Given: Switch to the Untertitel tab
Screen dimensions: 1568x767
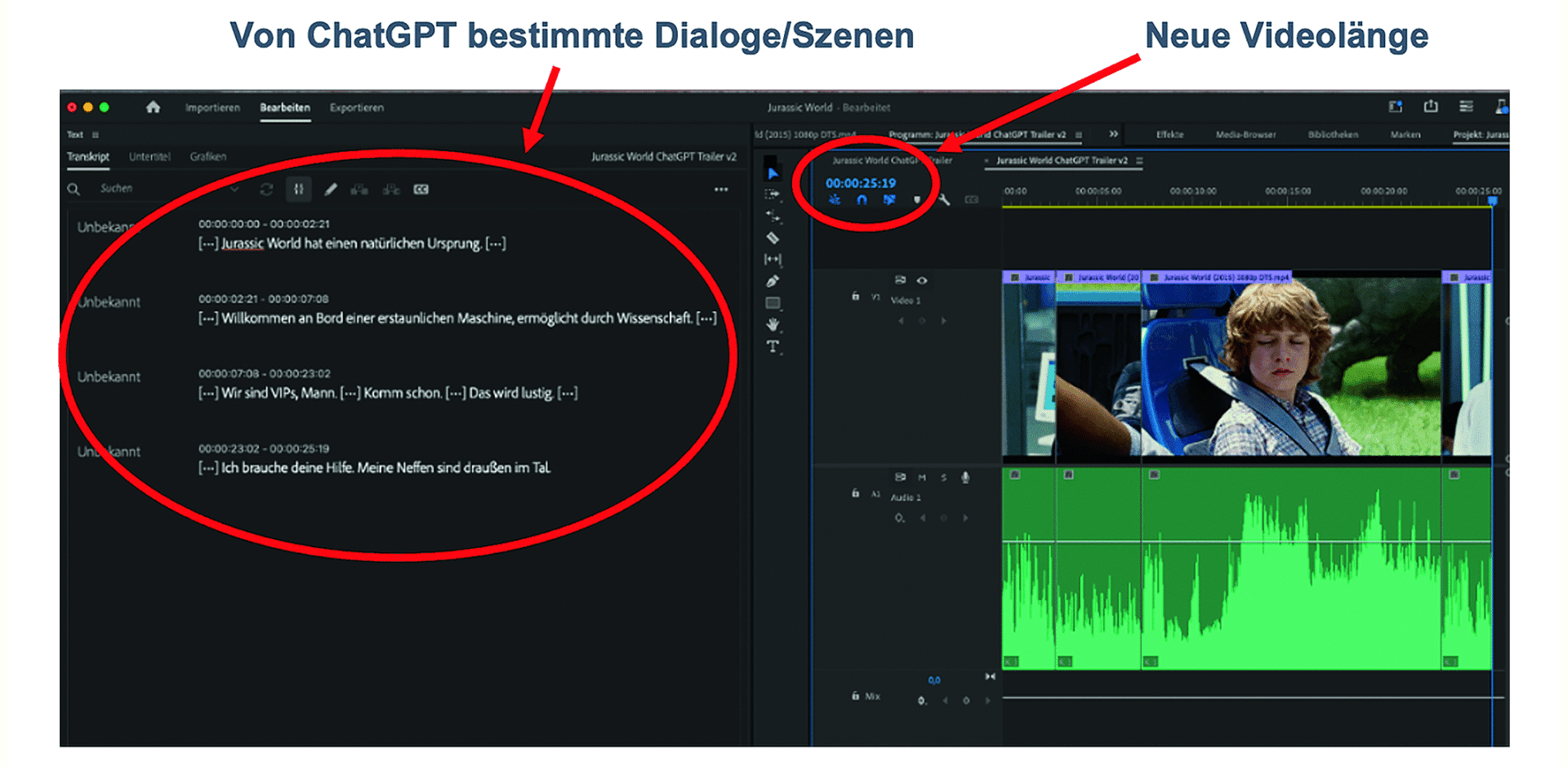Looking at the screenshot, I should click(149, 156).
